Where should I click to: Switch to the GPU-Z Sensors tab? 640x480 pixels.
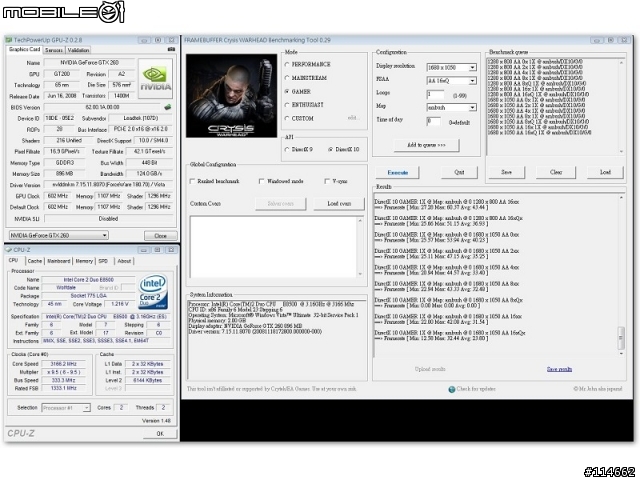click(x=53, y=50)
